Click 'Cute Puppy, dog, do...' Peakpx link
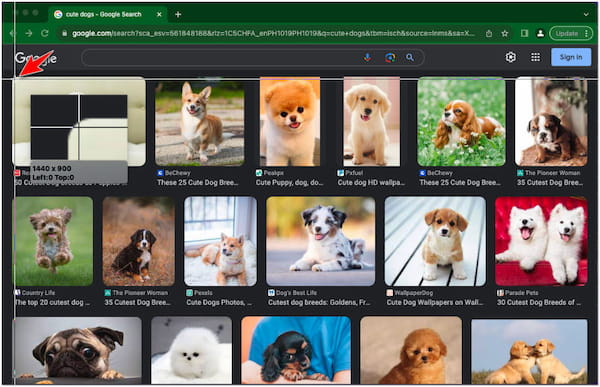The width and height of the screenshot is (600, 387). coord(289,183)
